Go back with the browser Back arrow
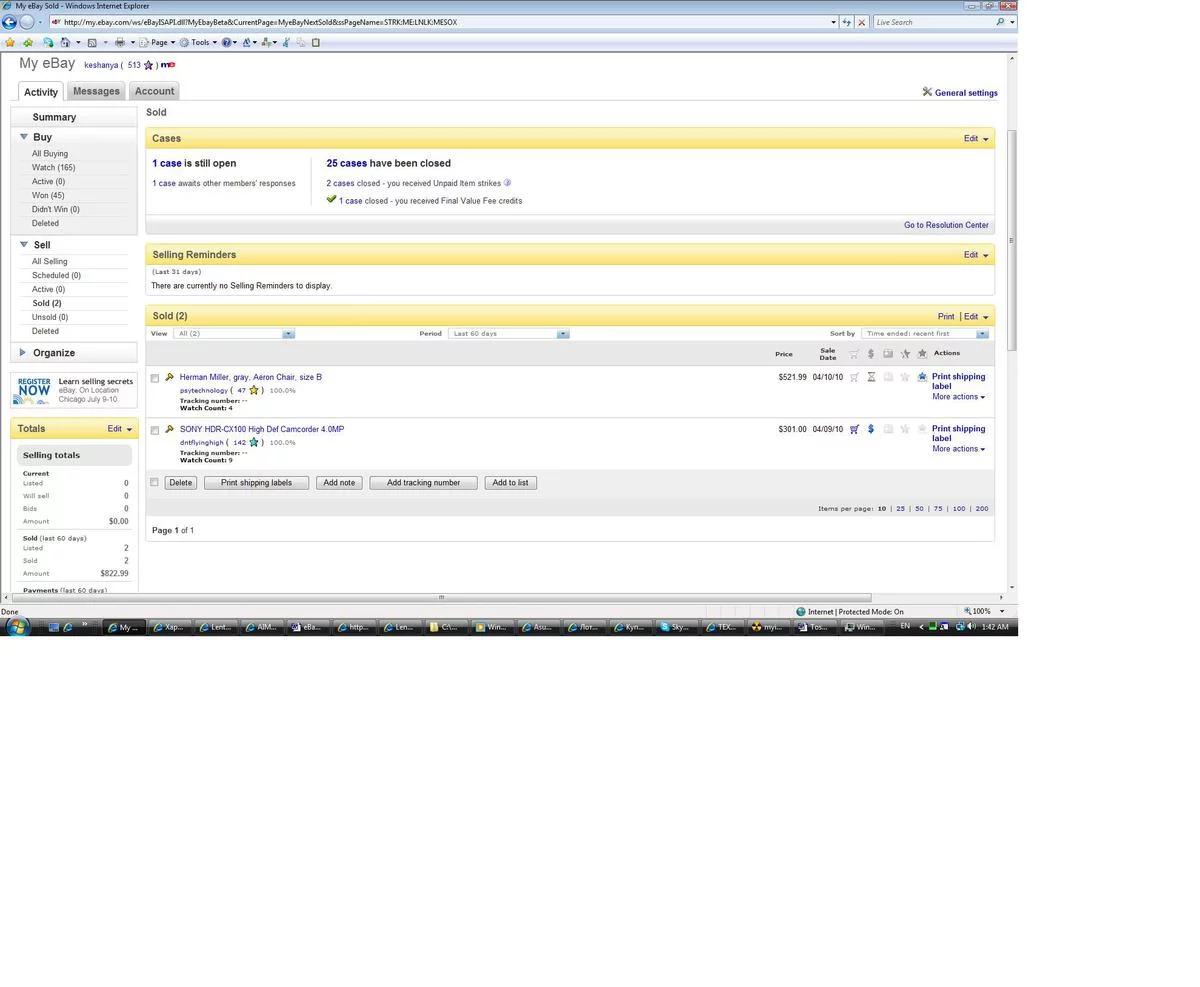The image size is (1200, 987). pyautogui.click(x=9, y=22)
